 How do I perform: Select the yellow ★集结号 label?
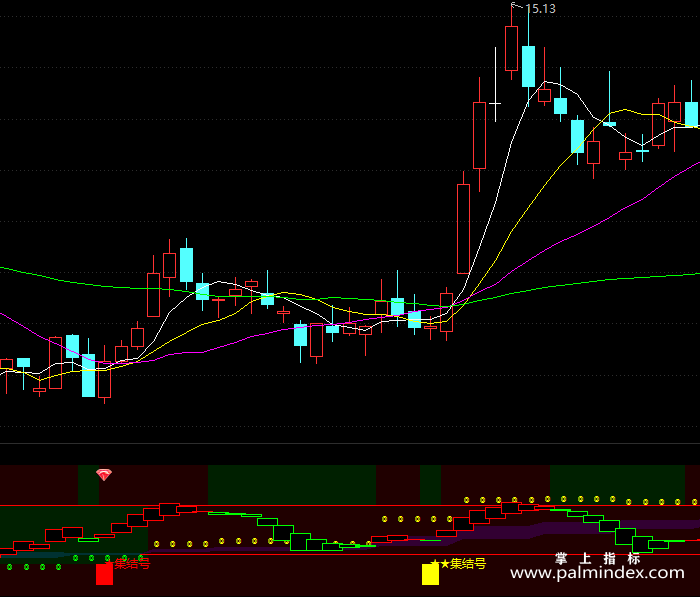(463, 564)
